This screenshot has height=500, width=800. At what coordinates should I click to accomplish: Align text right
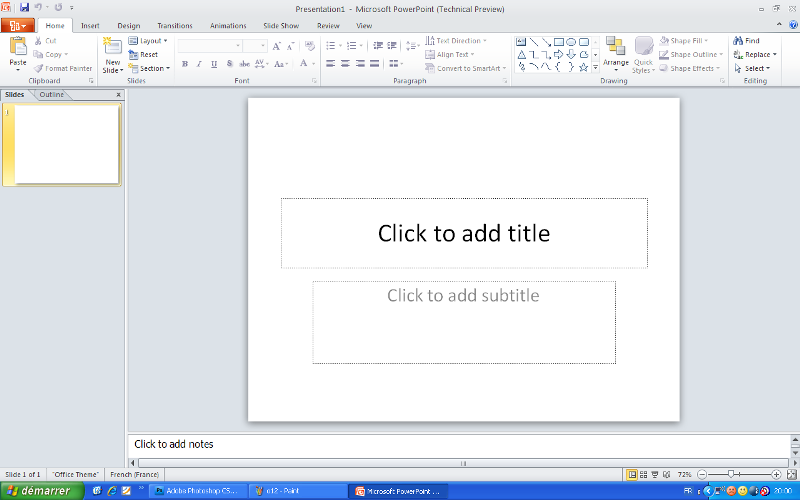tap(360, 64)
